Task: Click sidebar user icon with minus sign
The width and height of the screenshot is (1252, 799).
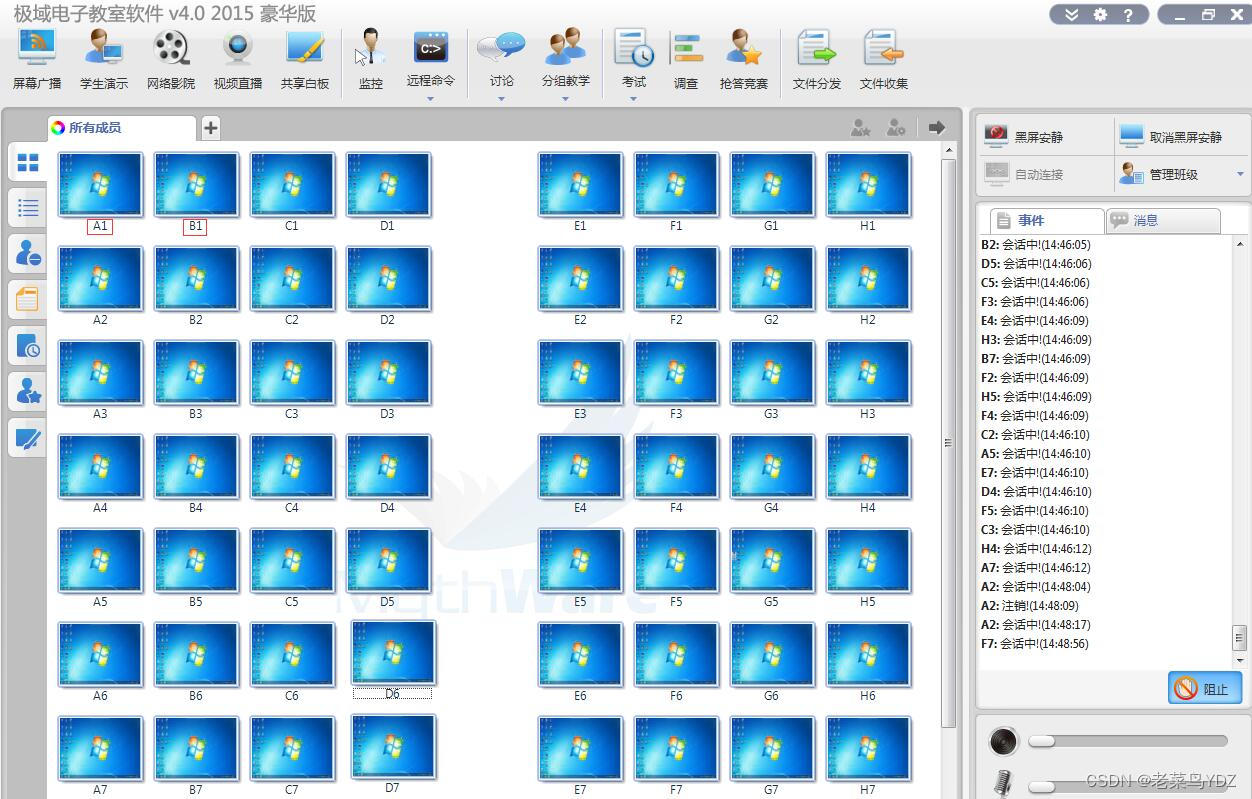Action: coord(27,254)
